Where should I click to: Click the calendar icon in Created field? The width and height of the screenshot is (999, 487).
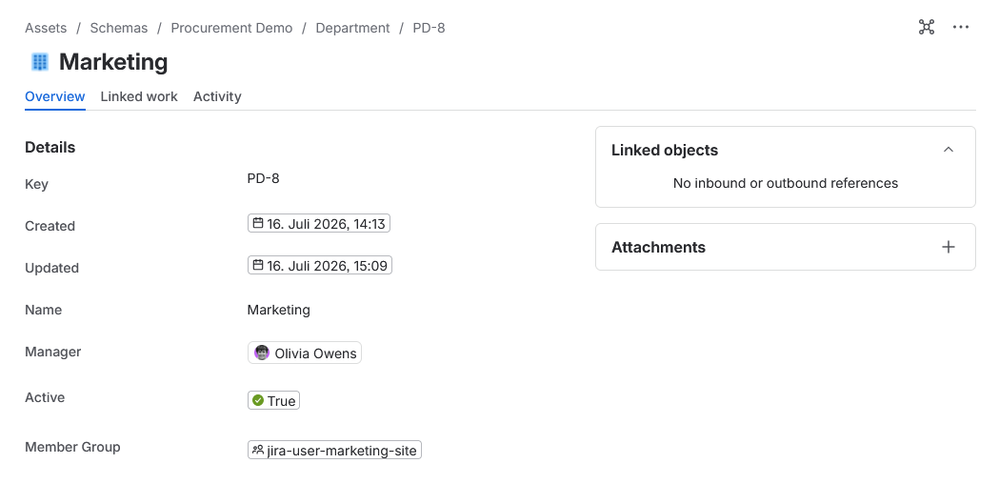258,223
